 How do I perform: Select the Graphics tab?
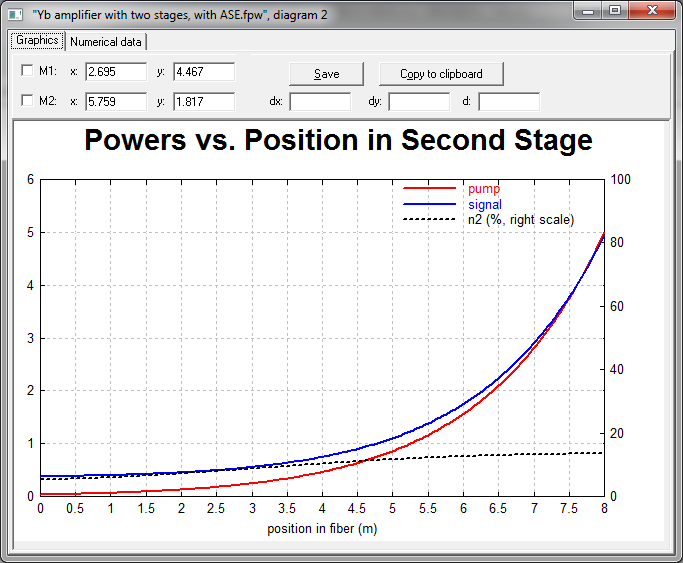click(x=37, y=41)
